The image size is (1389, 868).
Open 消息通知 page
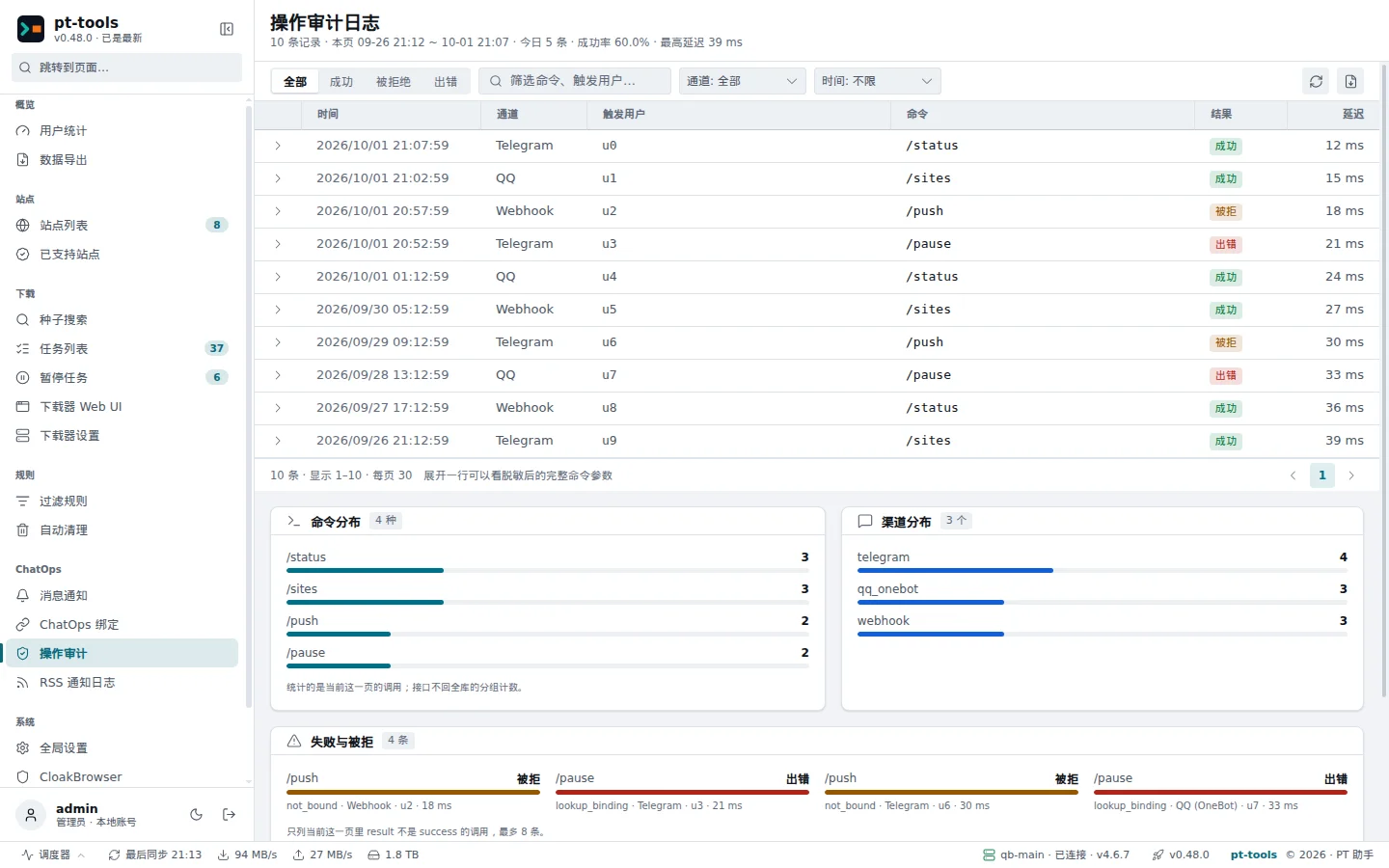click(123, 595)
